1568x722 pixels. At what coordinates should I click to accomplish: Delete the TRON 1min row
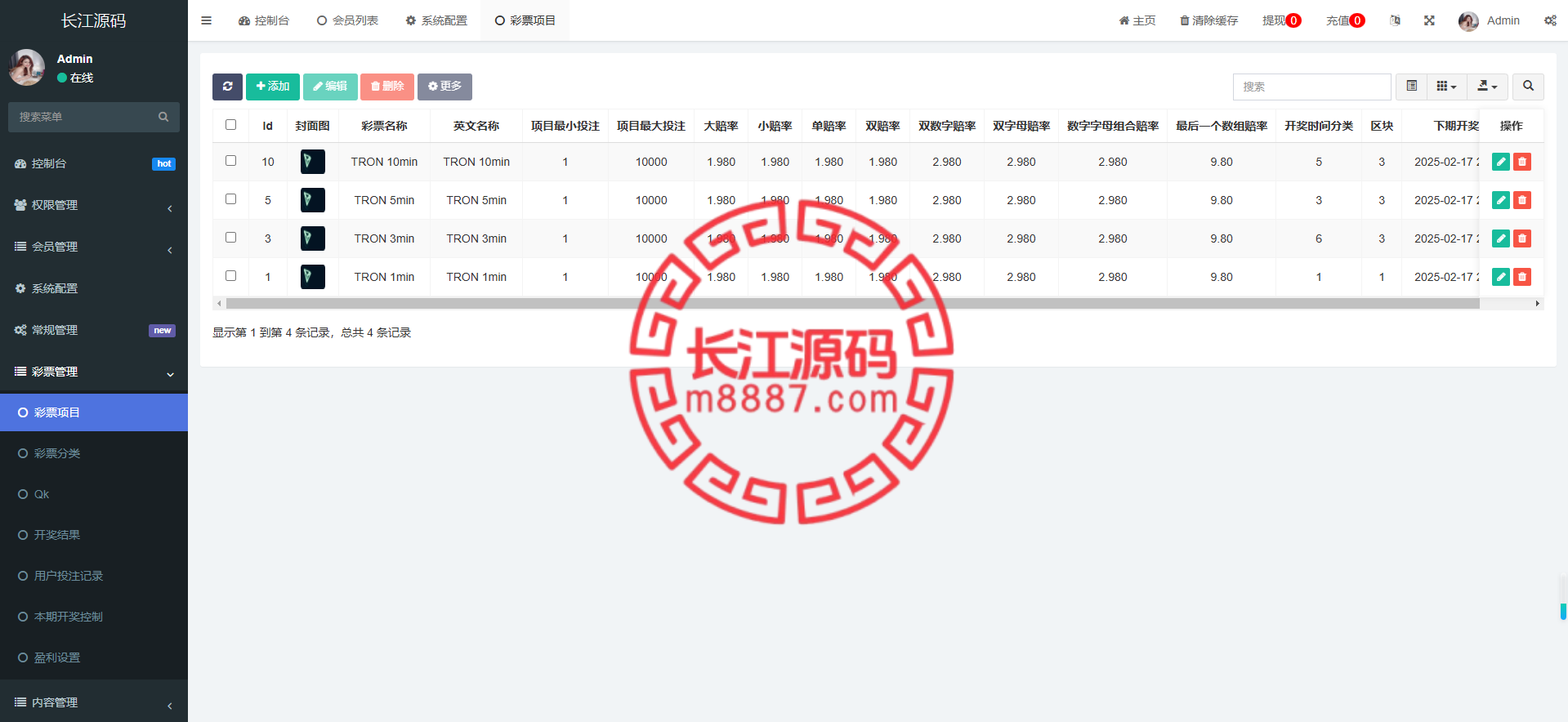point(1522,277)
